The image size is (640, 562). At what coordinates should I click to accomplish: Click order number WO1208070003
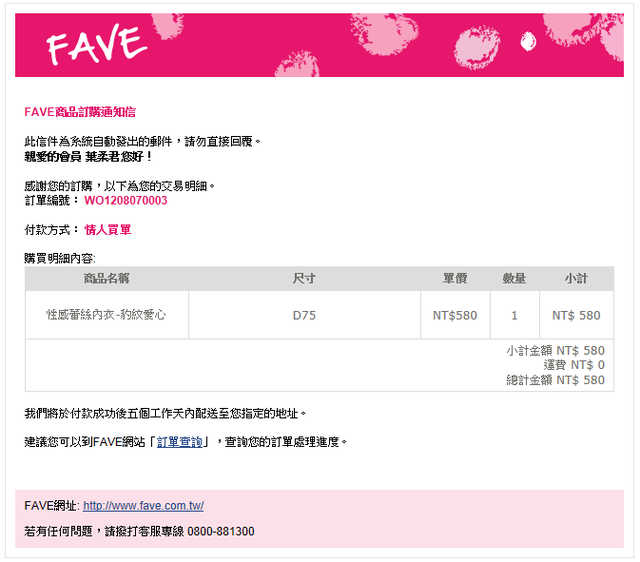(x=126, y=200)
